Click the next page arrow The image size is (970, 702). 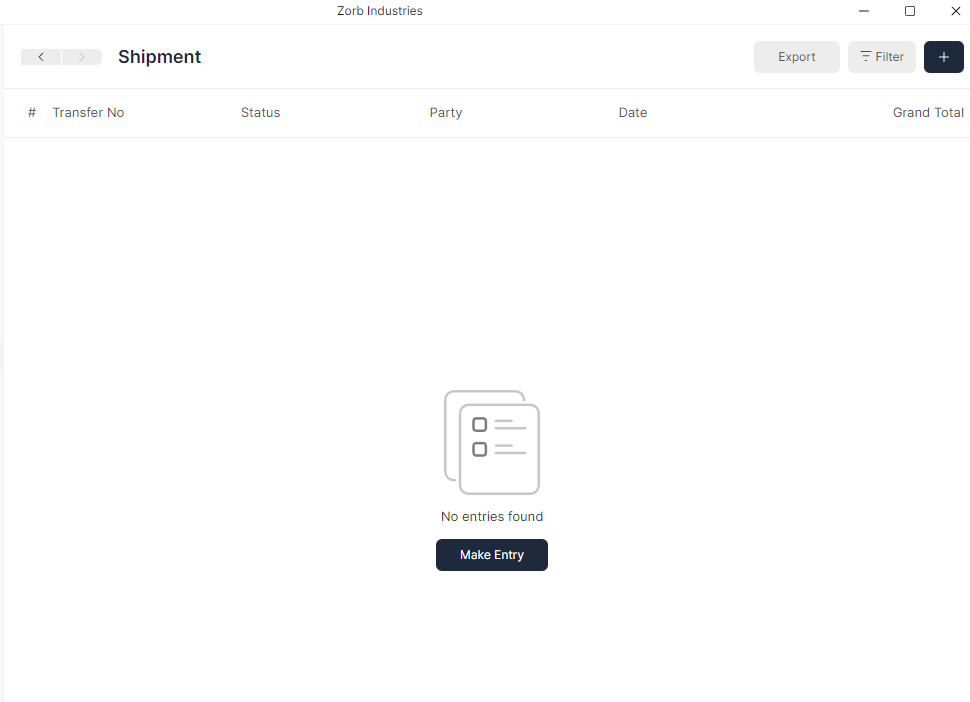pos(81,57)
